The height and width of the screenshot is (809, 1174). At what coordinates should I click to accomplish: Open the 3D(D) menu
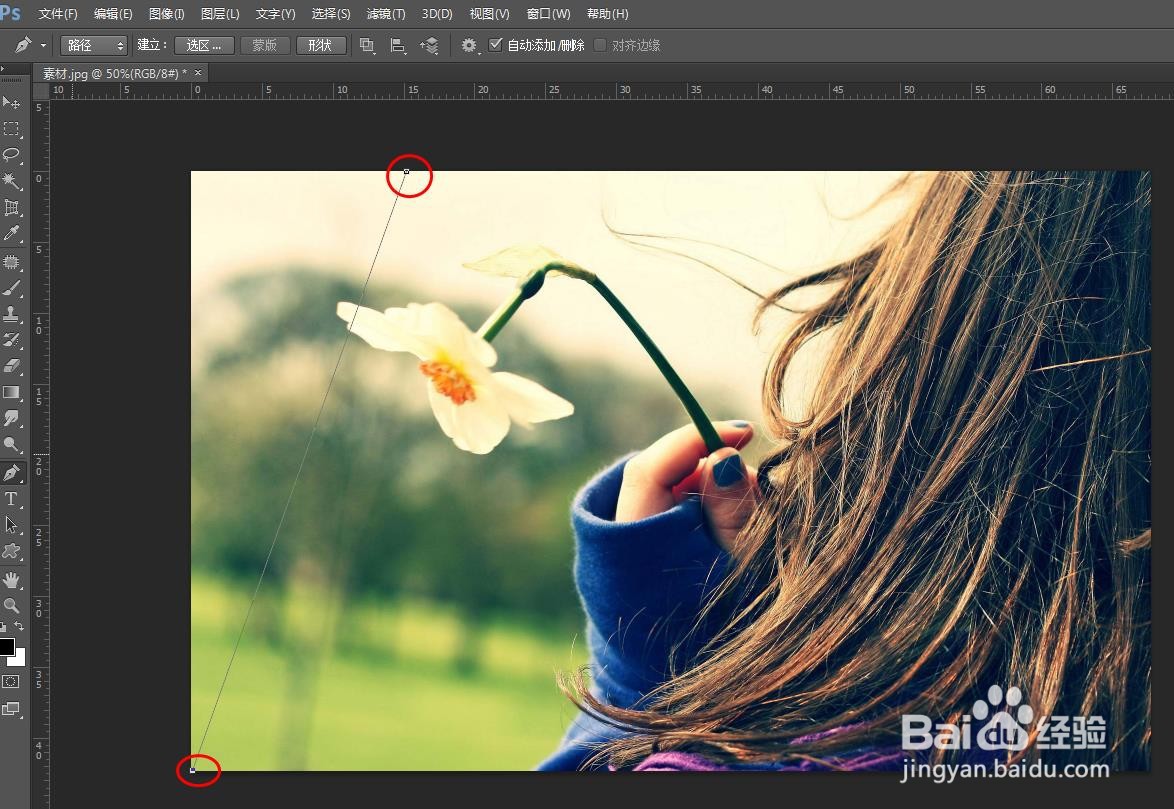coord(437,13)
